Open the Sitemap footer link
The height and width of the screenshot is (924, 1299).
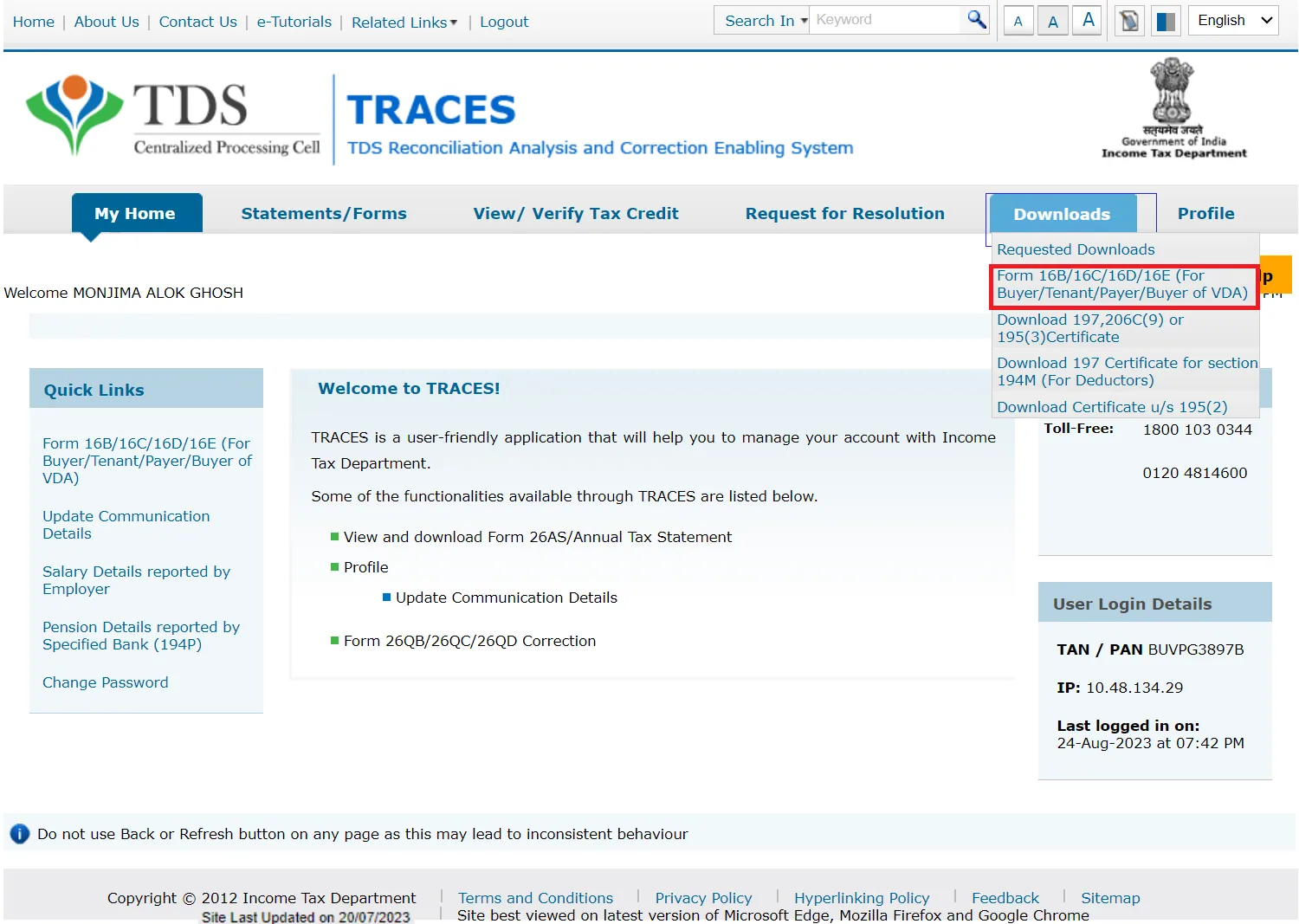[x=1110, y=898]
